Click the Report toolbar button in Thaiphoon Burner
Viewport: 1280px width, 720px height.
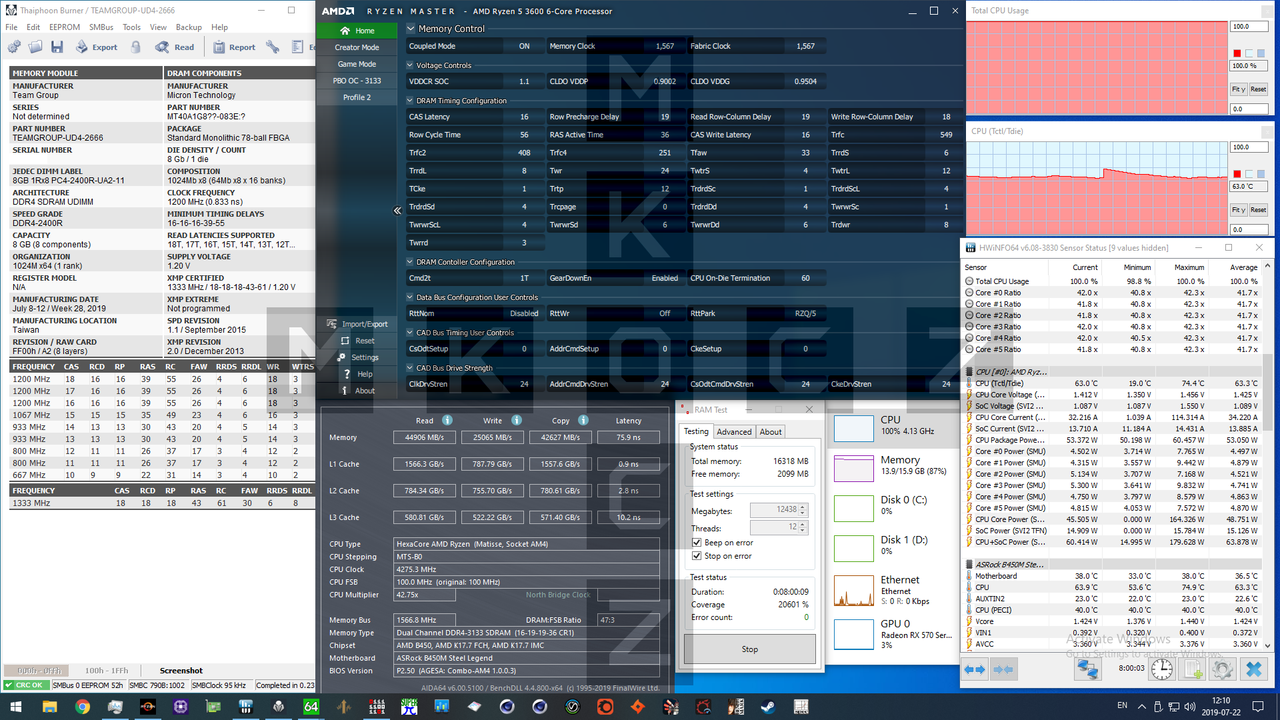[234, 47]
